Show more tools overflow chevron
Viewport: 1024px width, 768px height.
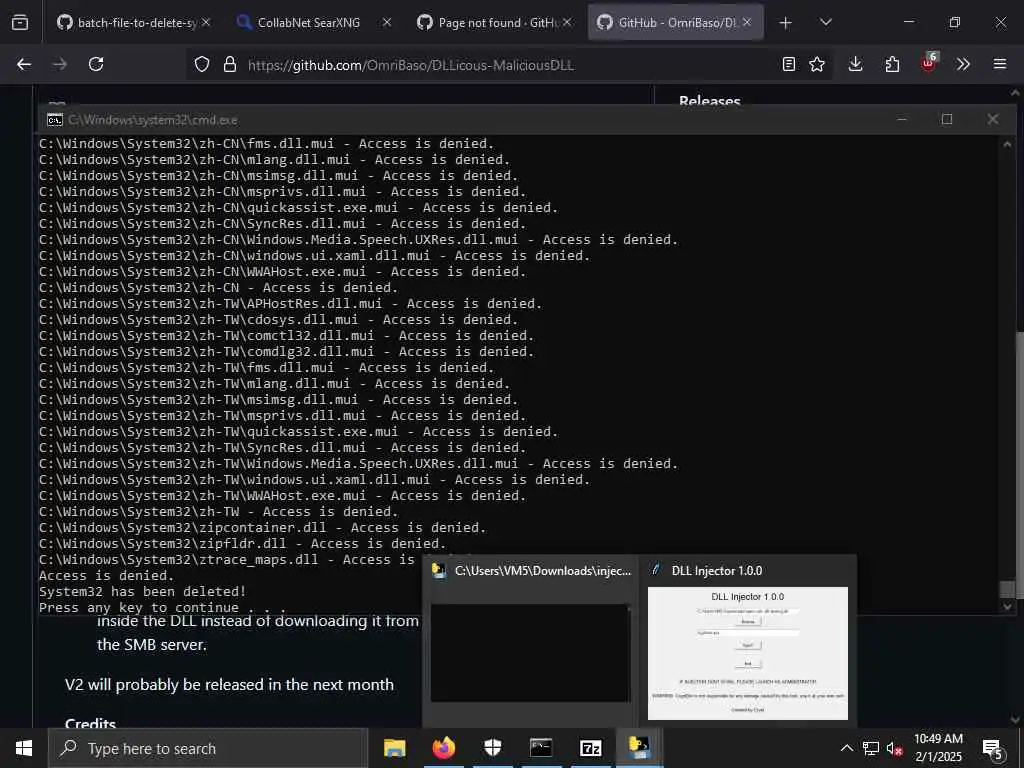(963, 64)
